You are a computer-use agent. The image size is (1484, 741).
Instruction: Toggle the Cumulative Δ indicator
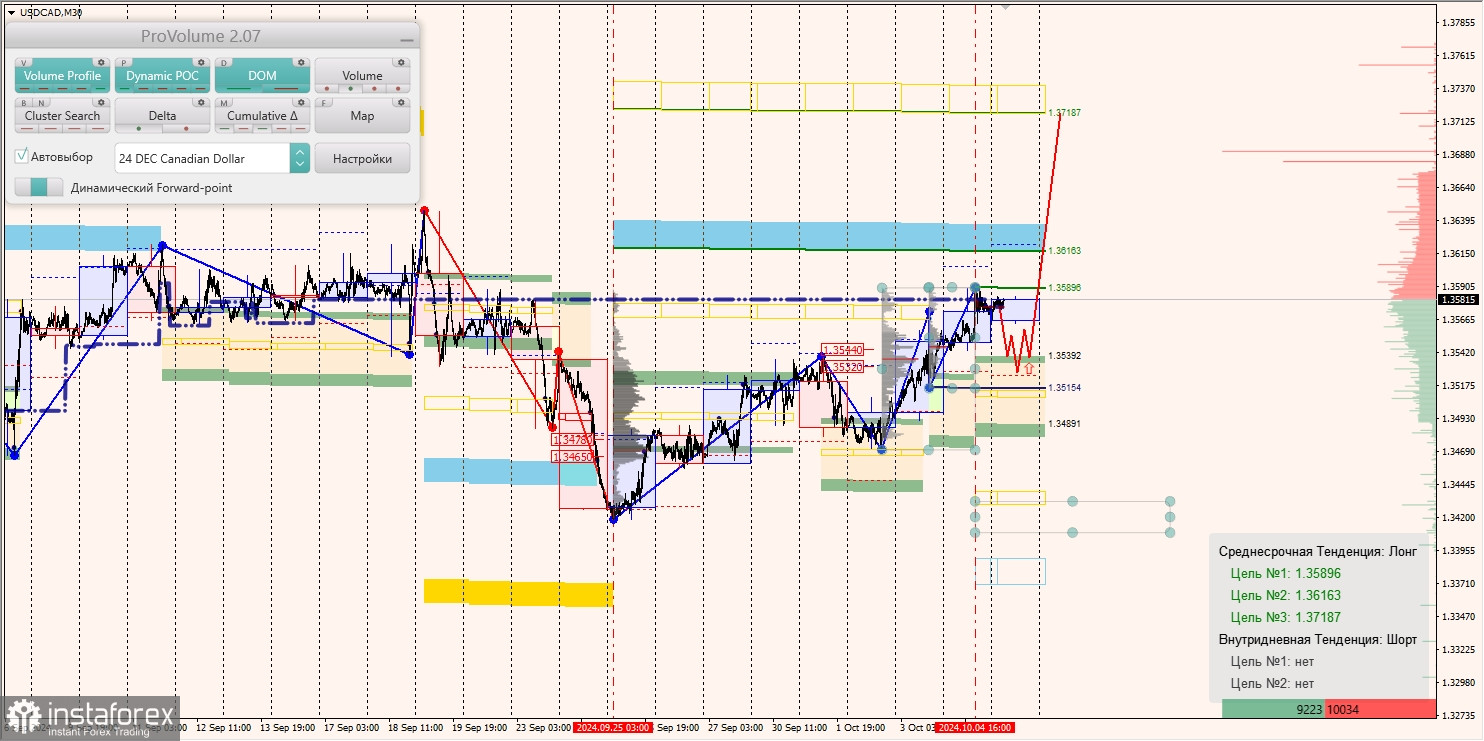click(x=262, y=116)
